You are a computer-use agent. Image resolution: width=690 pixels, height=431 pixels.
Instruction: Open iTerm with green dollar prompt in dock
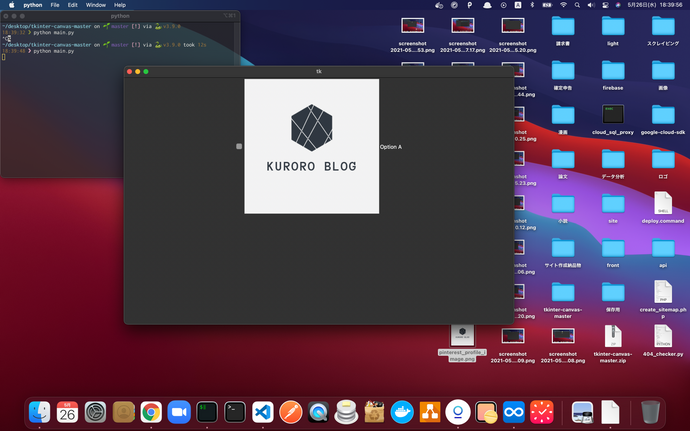pyautogui.click(x=207, y=413)
